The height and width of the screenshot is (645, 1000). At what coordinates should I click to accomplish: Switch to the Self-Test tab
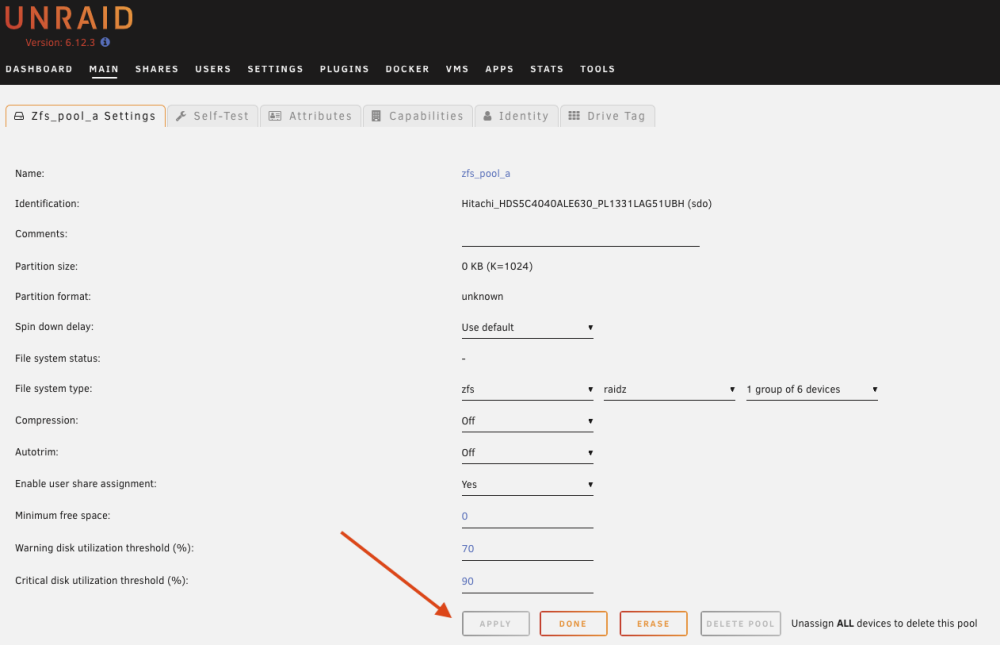pyautogui.click(x=213, y=116)
